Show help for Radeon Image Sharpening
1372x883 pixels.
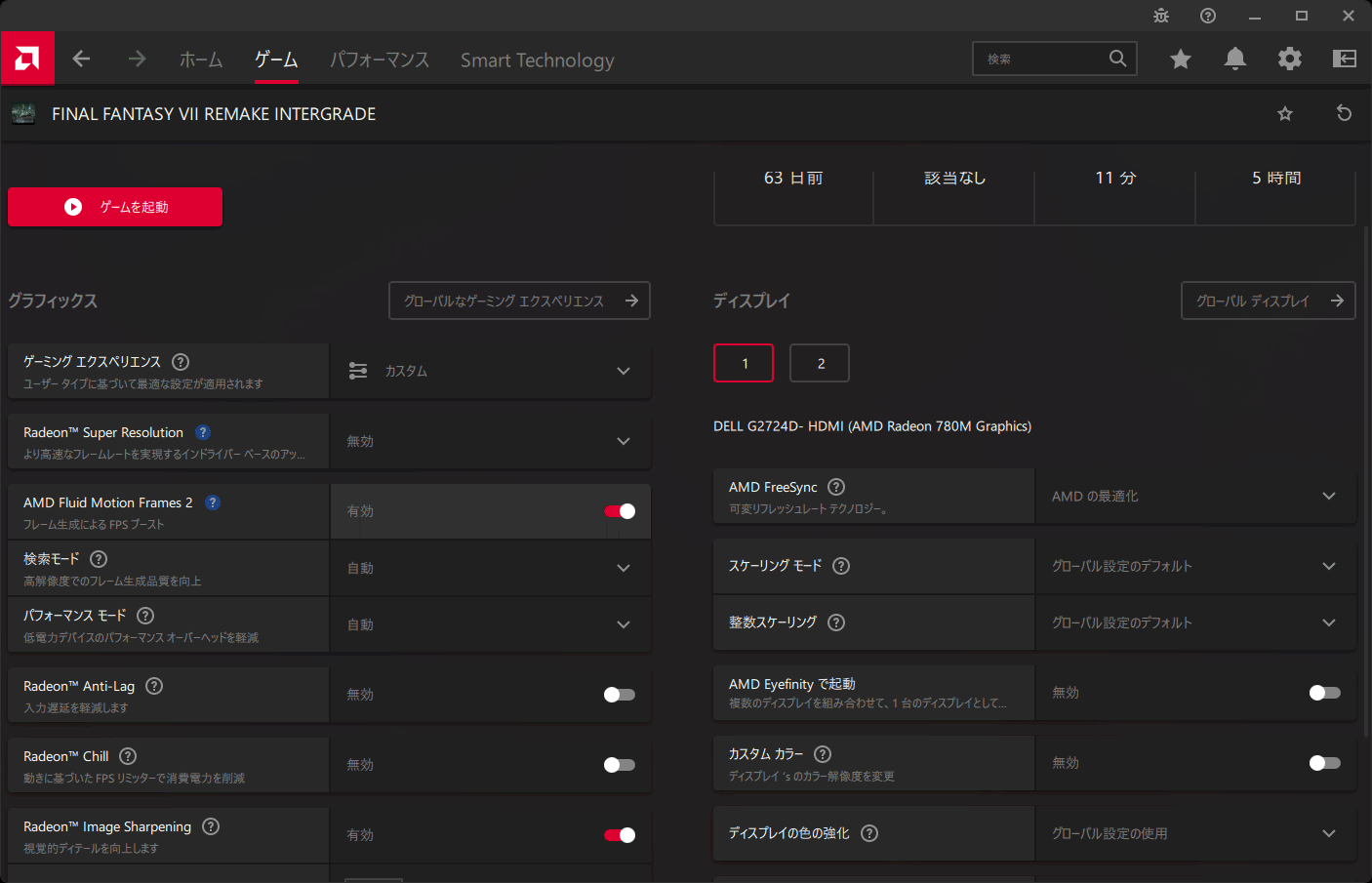click(211, 826)
